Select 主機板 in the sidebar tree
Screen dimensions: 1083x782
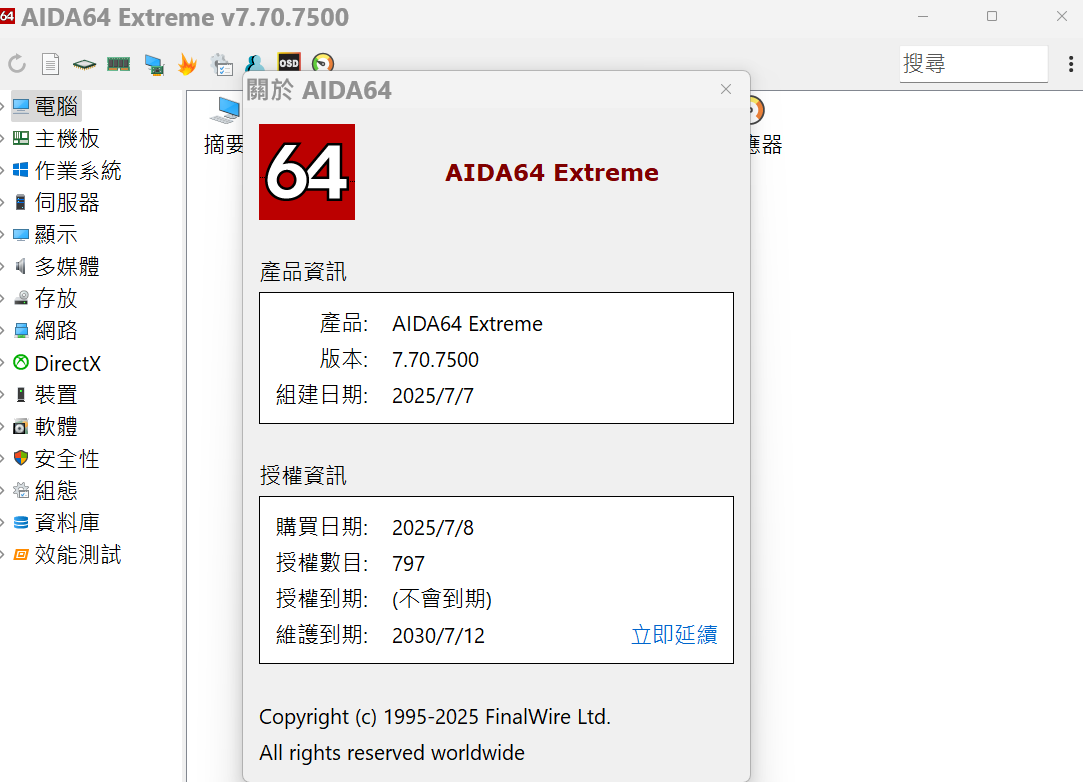point(57,138)
